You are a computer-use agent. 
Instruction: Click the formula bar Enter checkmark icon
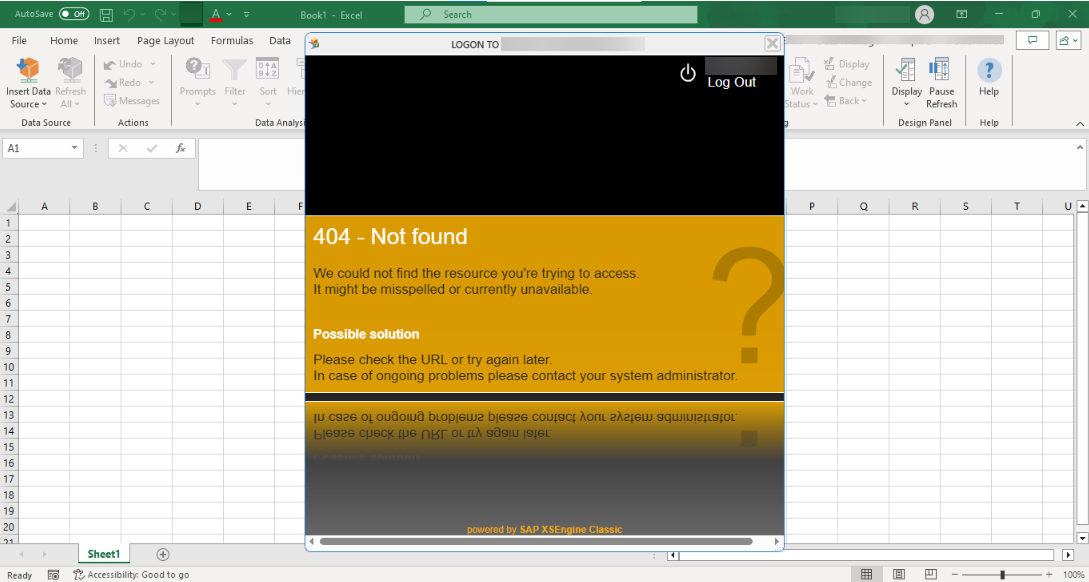pyautogui.click(x=152, y=148)
